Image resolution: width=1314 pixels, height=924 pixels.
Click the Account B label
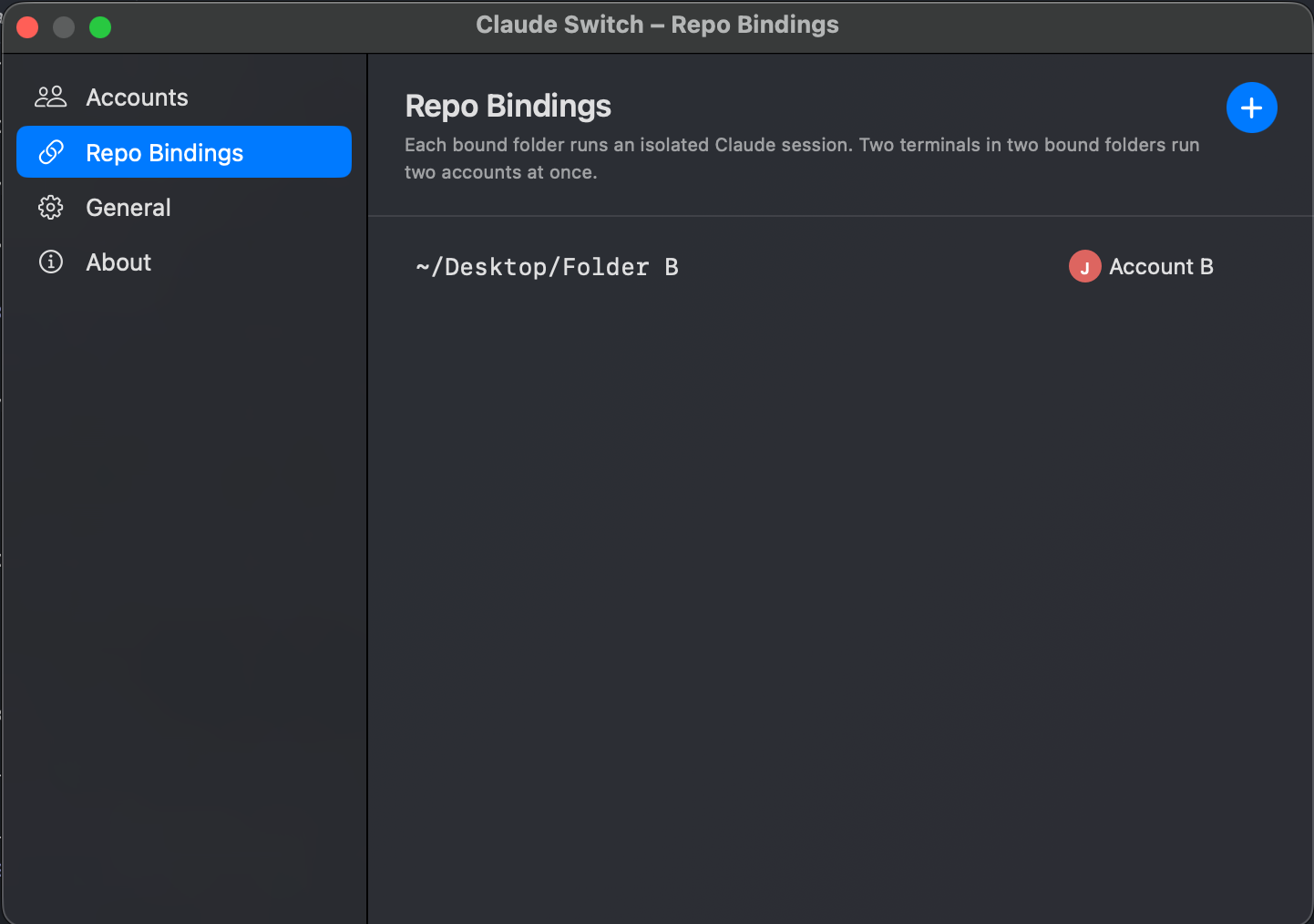pos(1161,267)
